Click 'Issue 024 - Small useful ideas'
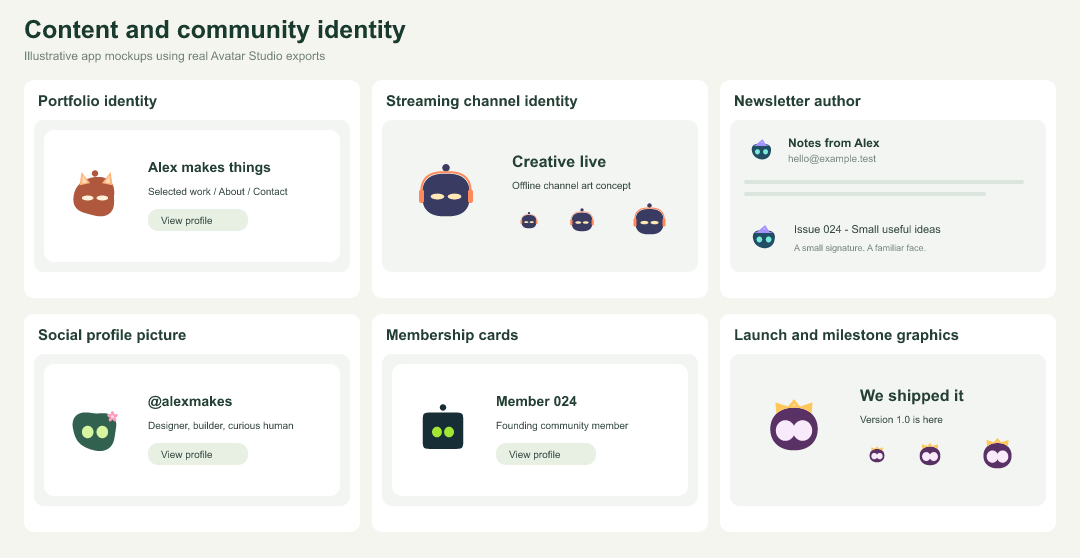The width and height of the screenshot is (1080, 558). pyautogui.click(x=867, y=229)
